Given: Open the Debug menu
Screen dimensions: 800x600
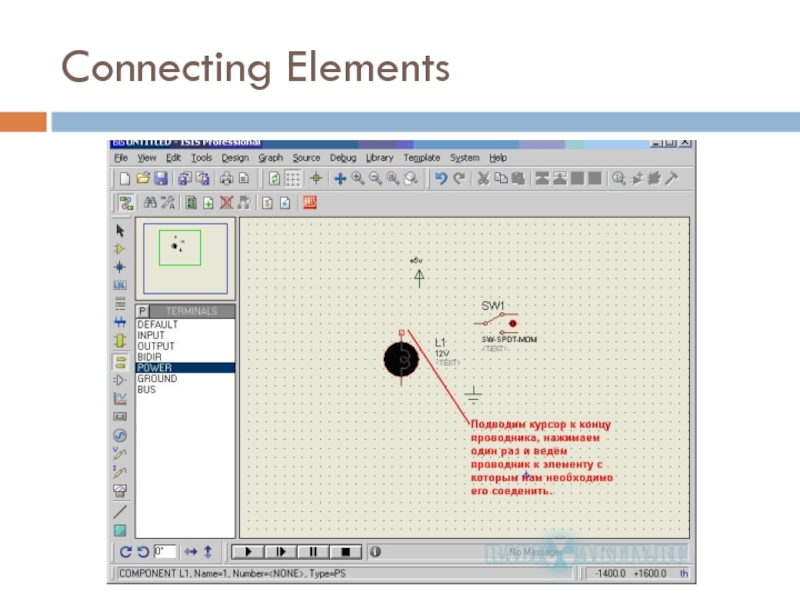Looking at the screenshot, I should tap(343, 158).
